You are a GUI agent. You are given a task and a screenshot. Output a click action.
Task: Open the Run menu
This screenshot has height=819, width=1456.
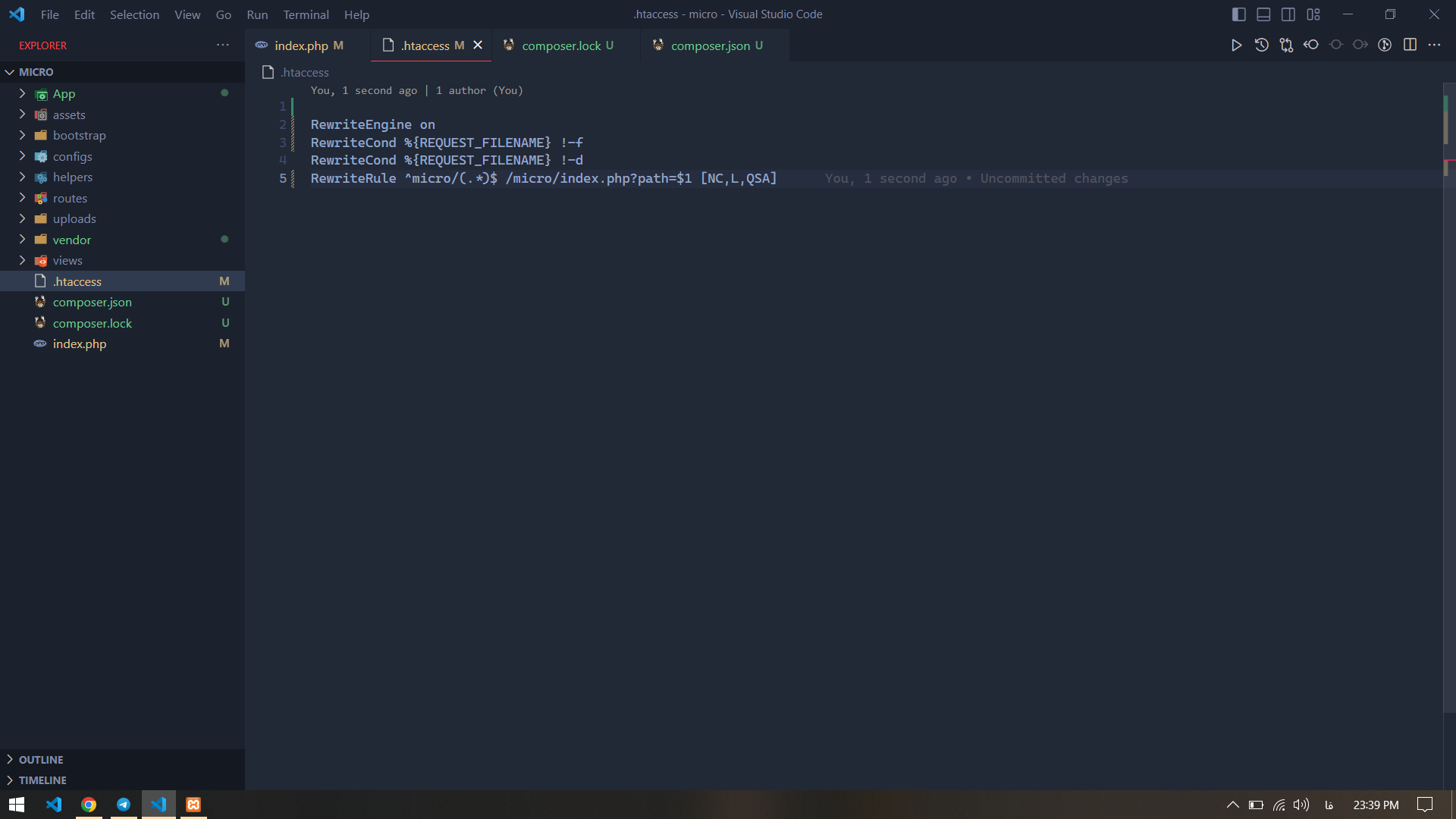(x=257, y=14)
